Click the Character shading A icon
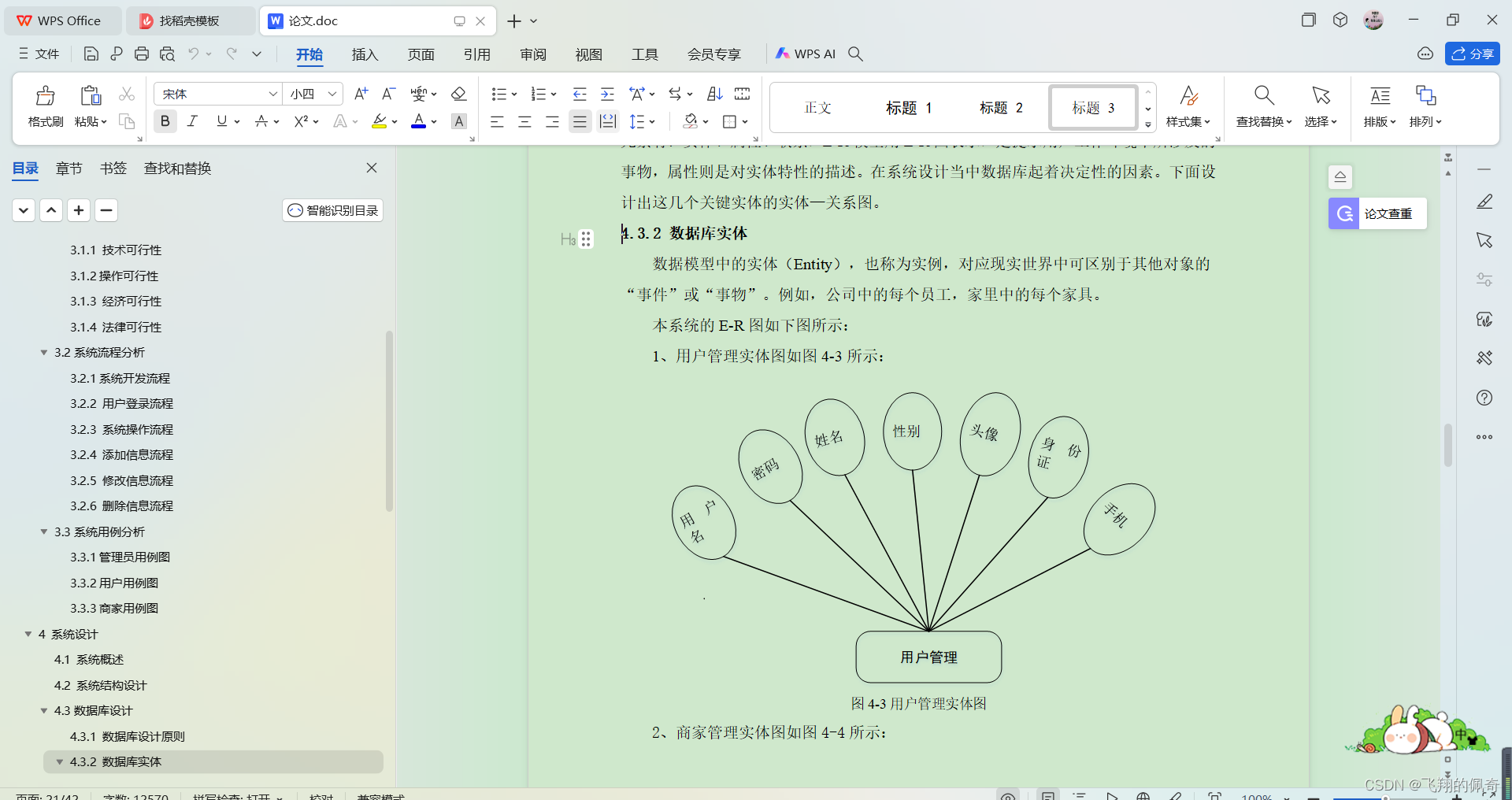1512x800 pixels. (459, 121)
